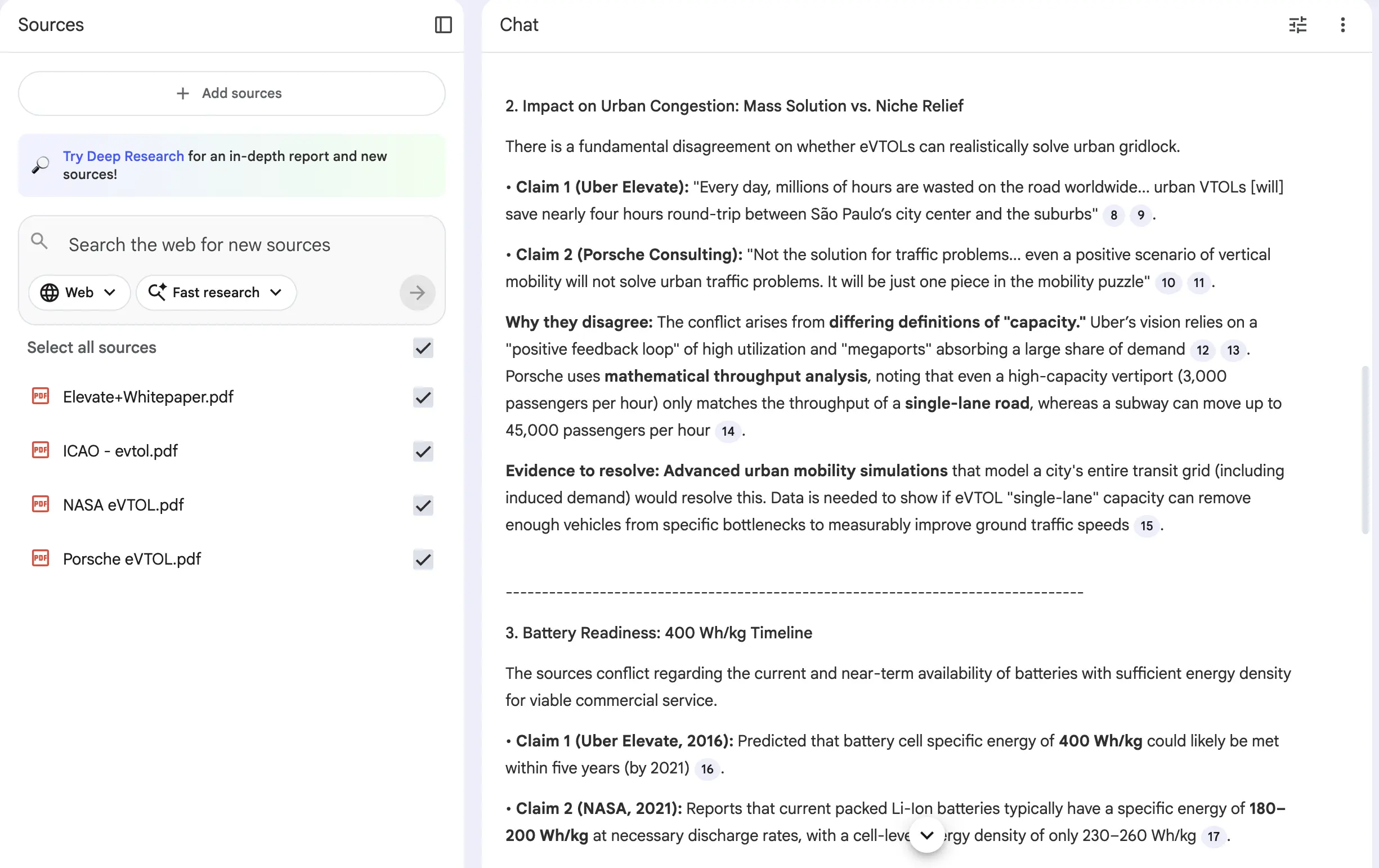Click the PDF icon next to NASA eVTOL.pdf
Screen dimensions: 1379x868
(x=40, y=504)
